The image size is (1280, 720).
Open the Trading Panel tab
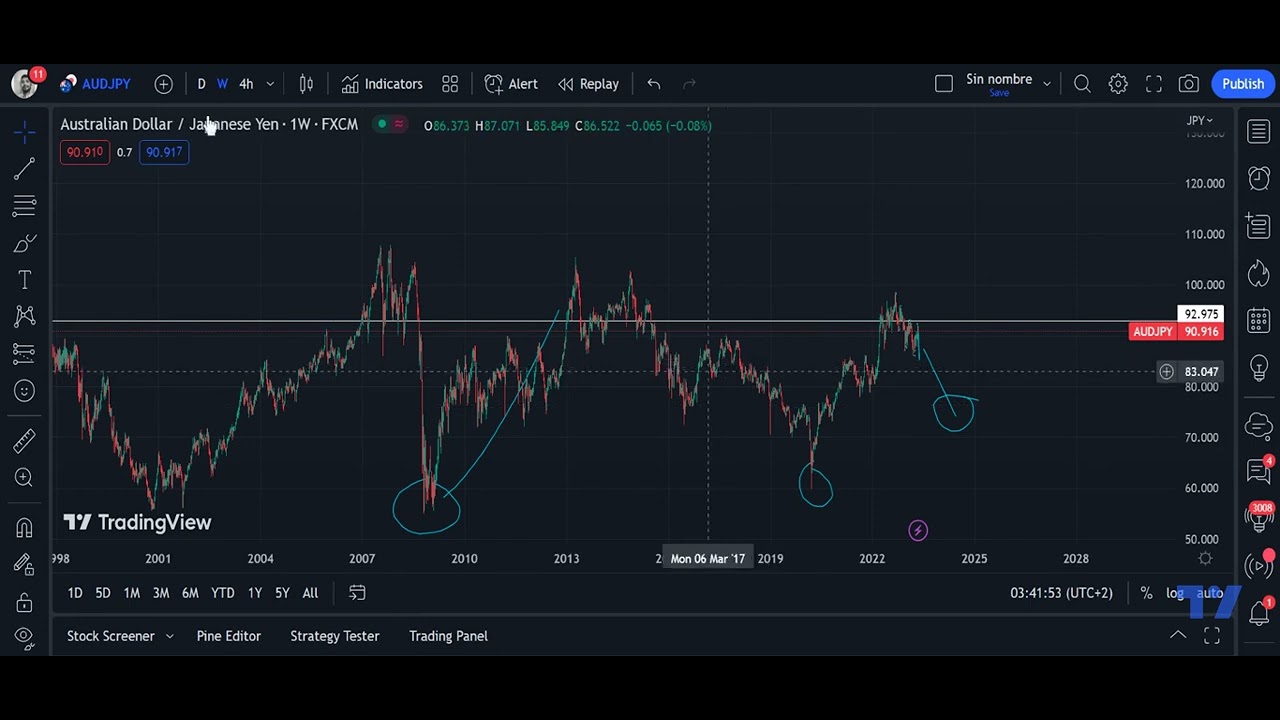[x=448, y=636]
